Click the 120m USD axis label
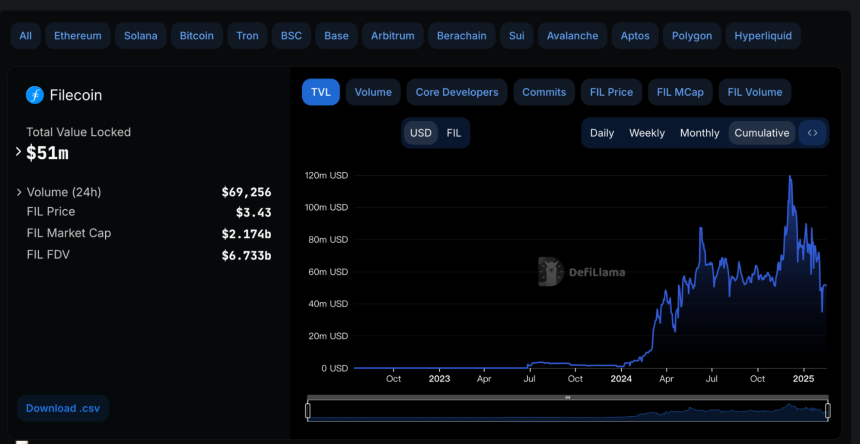The image size is (860, 444). click(x=326, y=175)
